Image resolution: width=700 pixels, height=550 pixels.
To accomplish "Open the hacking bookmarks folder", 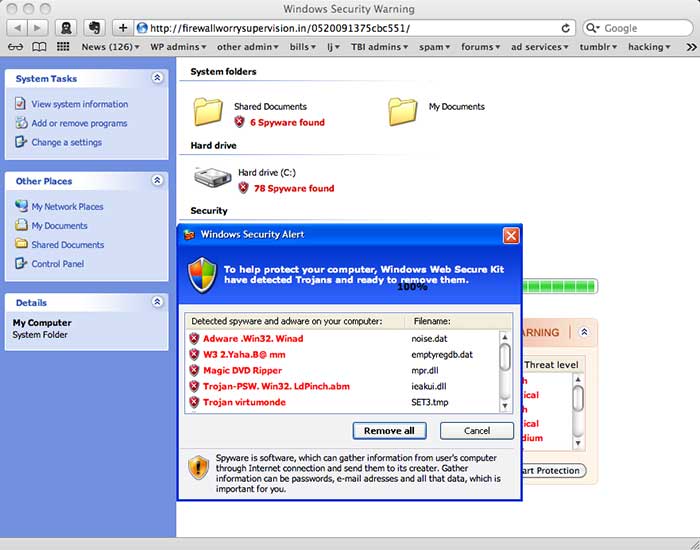I will click(x=649, y=47).
